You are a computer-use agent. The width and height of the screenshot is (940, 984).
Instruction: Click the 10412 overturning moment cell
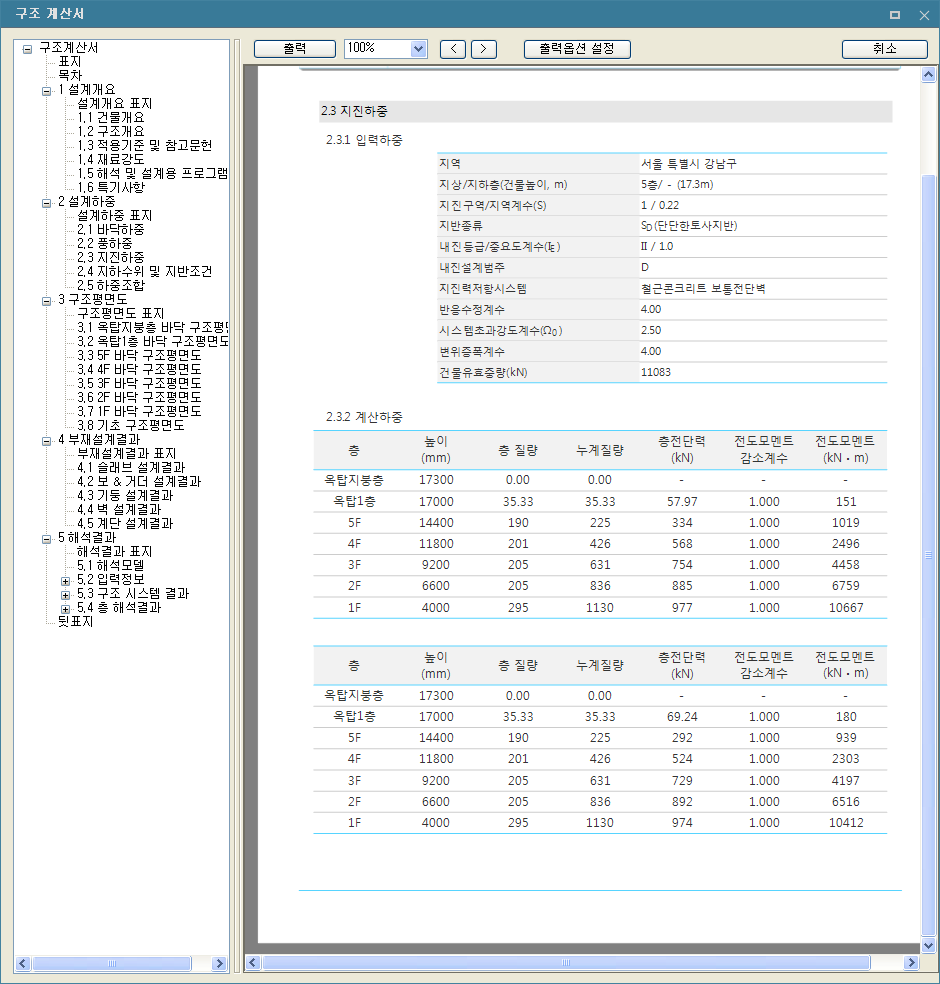tap(846, 823)
